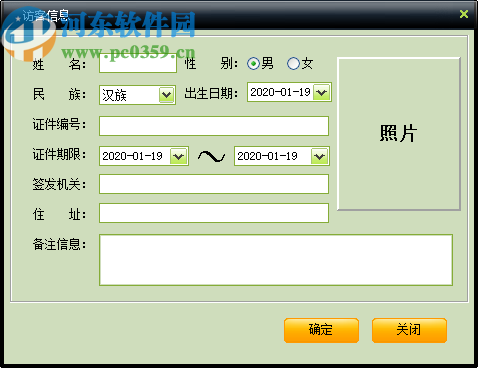This screenshot has width=478, height=368.
Task: Click the 出生日期 date value 2020-01-19
Action: pyautogui.click(x=280, y=92)
